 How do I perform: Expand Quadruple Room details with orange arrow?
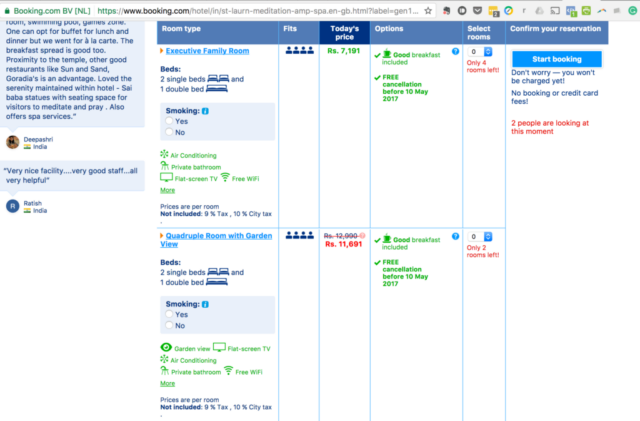162,236
